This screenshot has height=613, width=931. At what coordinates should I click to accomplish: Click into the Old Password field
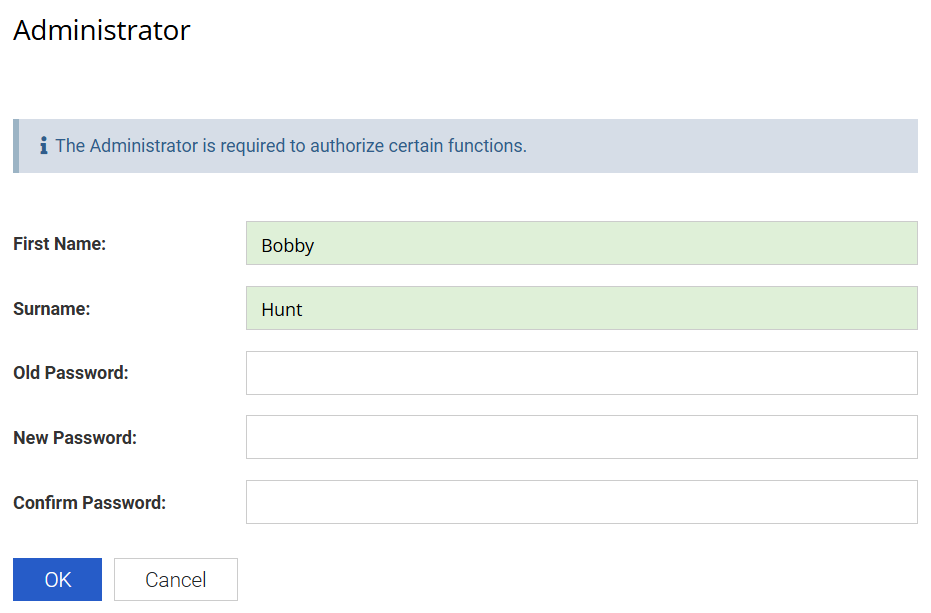click(x=581, y=373)
